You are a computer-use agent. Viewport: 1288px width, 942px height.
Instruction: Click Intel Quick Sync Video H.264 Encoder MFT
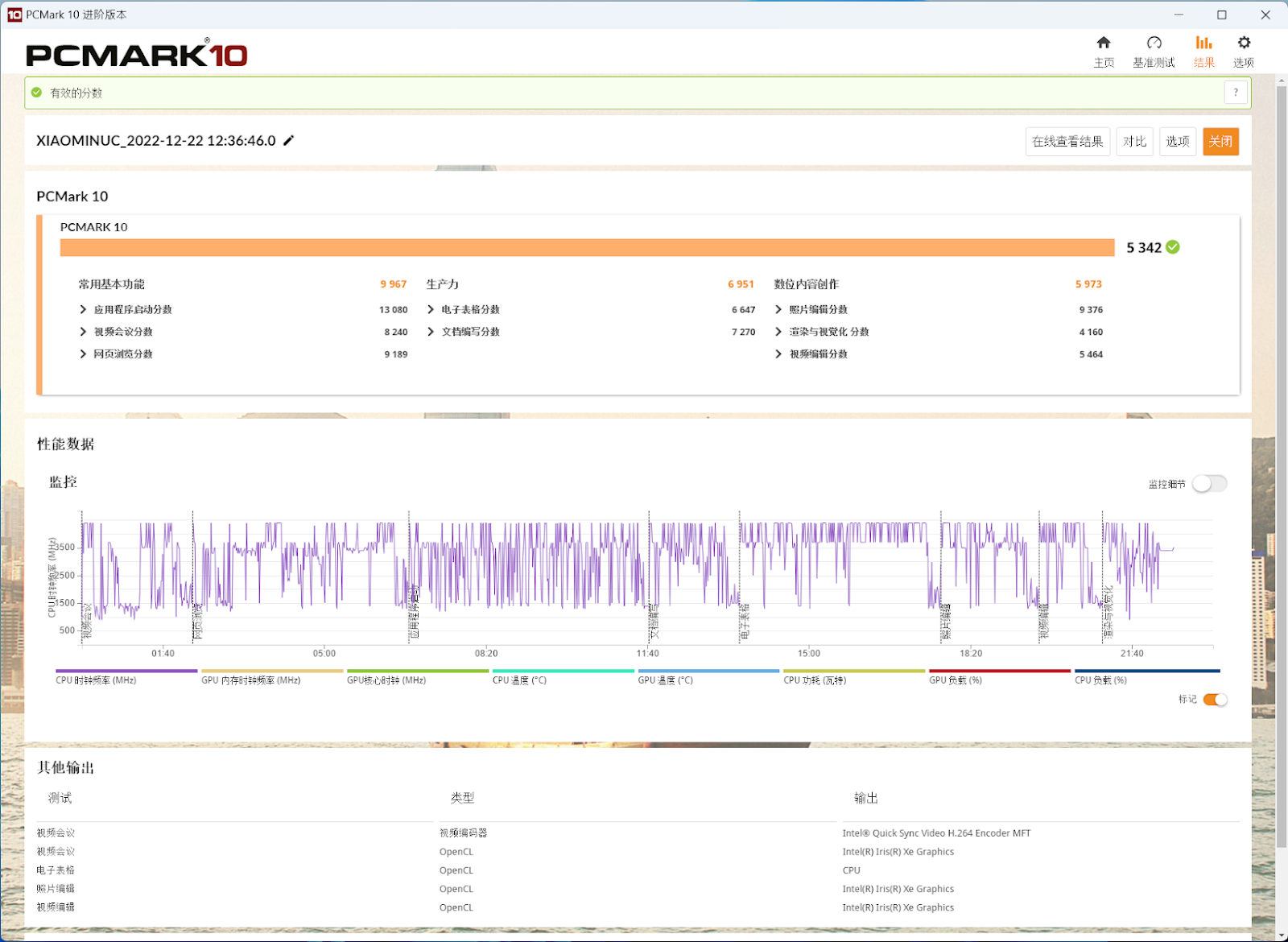tap(936, 833)
